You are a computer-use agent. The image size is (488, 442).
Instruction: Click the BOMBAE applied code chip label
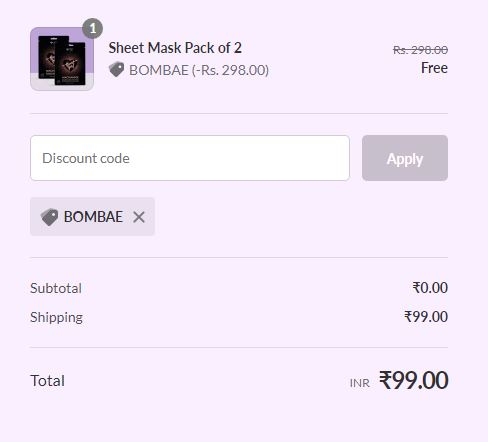point(93,217)
